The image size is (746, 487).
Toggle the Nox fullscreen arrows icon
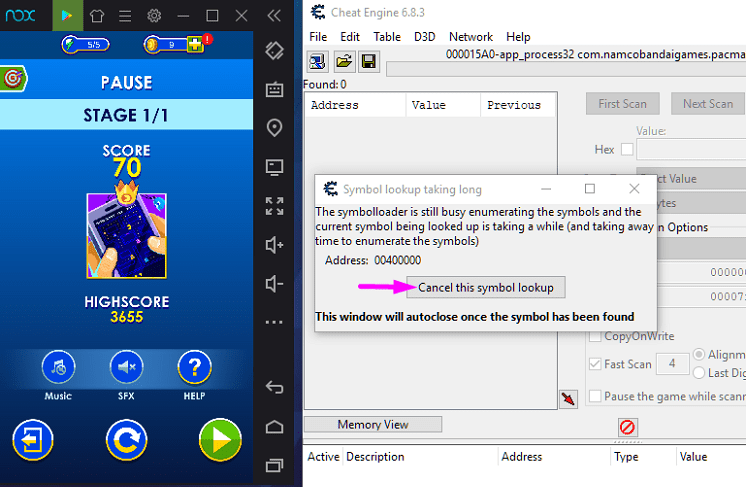275,206
